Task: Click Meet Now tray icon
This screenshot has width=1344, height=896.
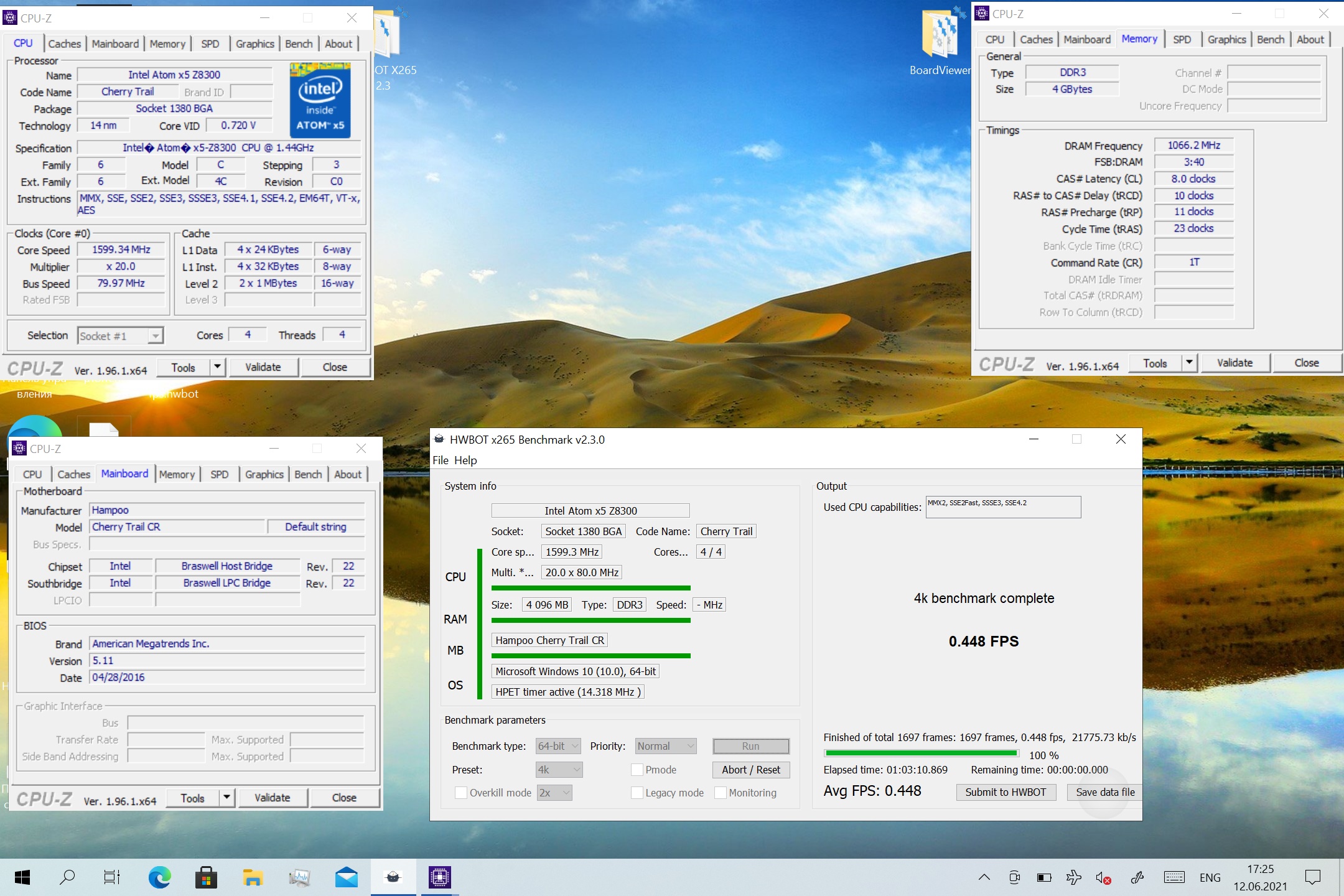Action: tap(1014, 878)
